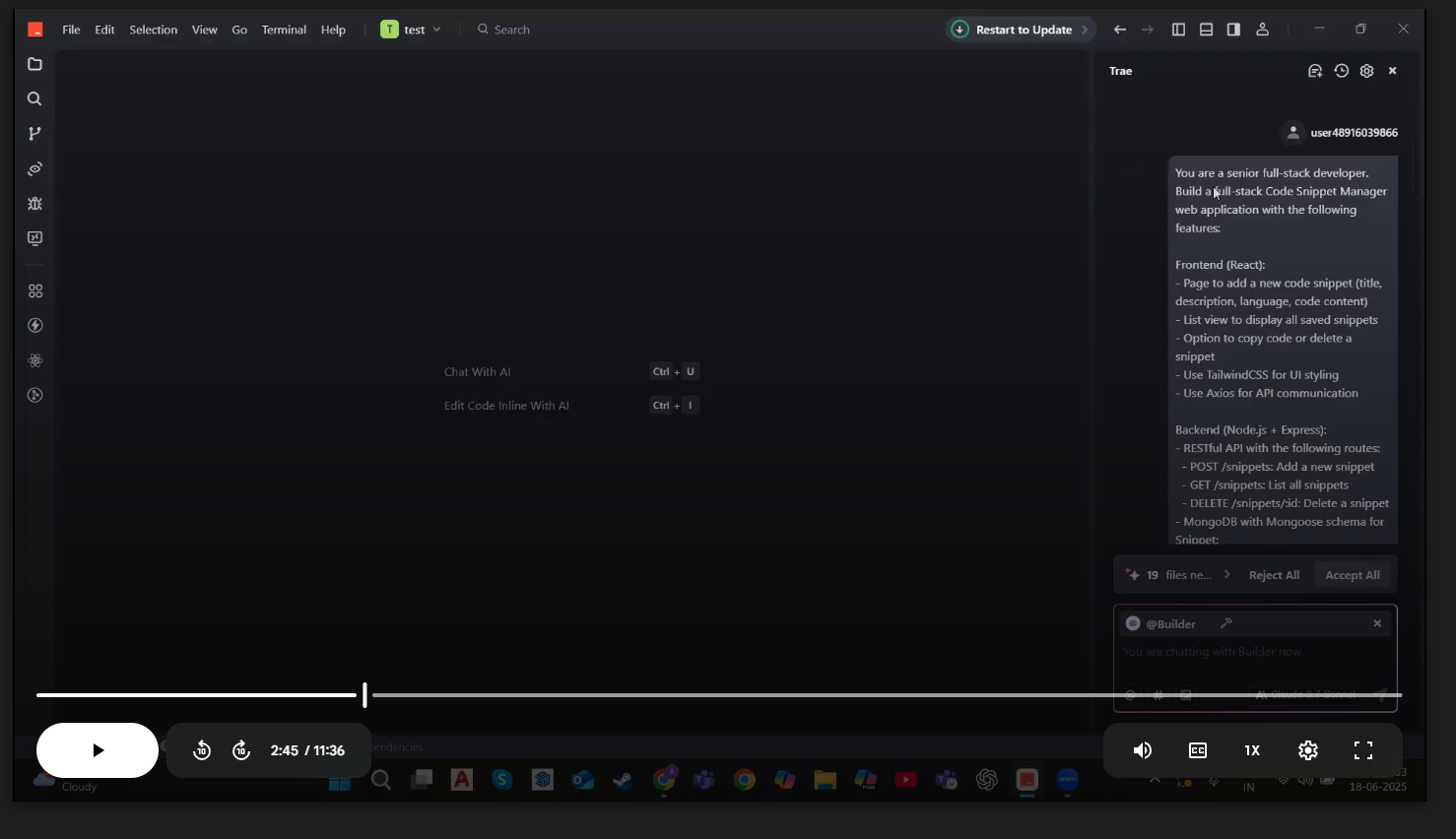Open the File menu
The height and width of the screenshot is (839, 1456).
[71, 30]
